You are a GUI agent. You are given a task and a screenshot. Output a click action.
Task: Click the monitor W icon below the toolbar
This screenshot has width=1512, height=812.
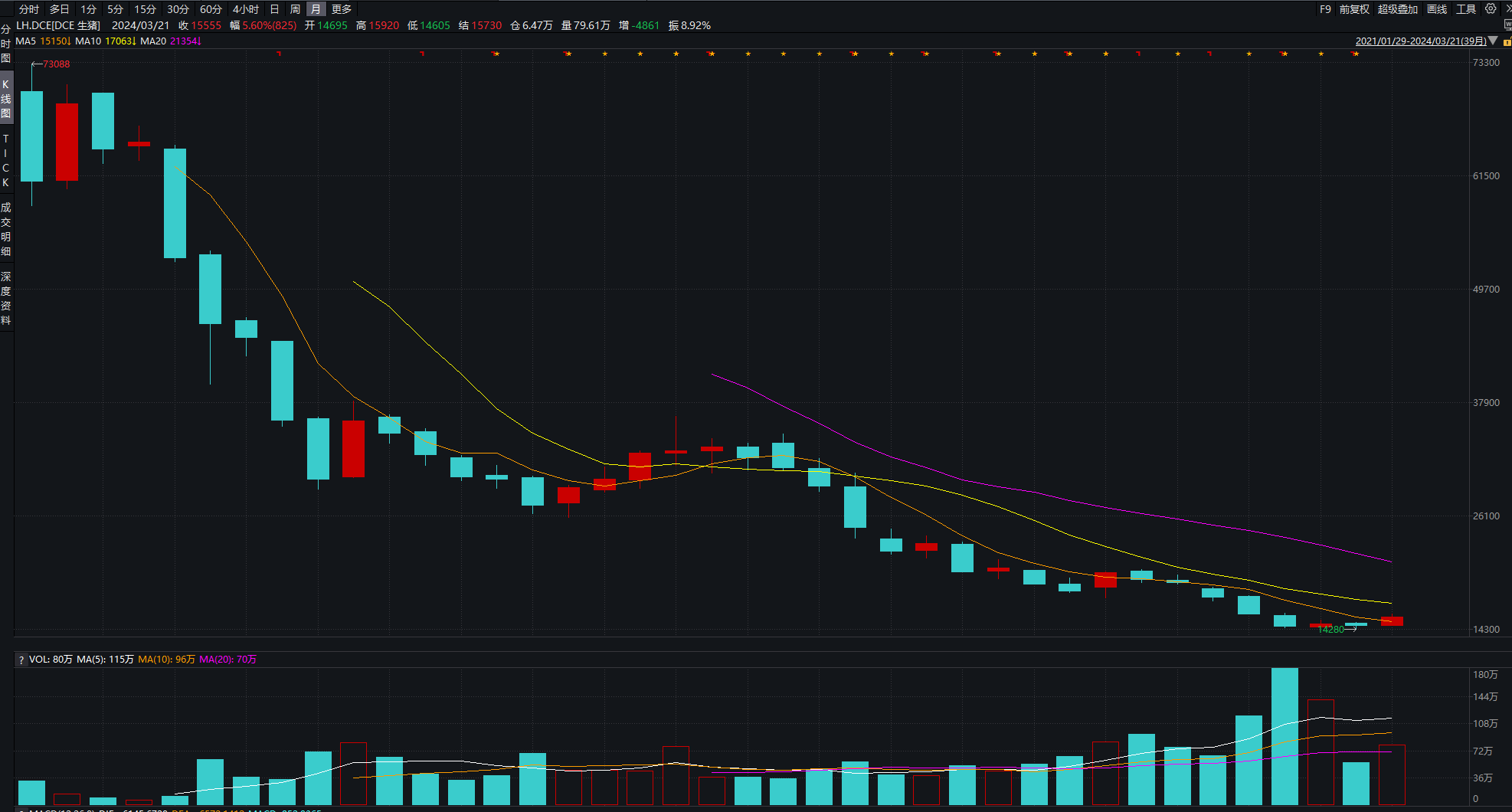click(x=1507, y=25)
